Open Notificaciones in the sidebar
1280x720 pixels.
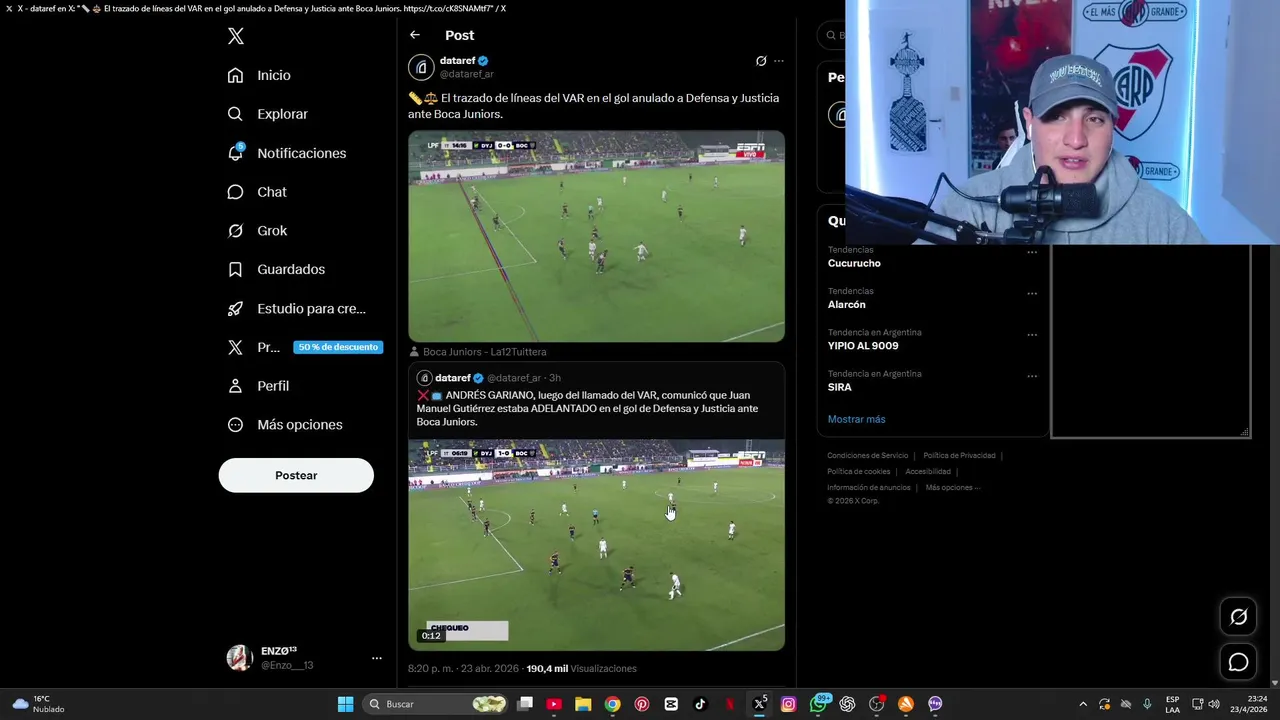pyautogui.click(x=286, y=153)
